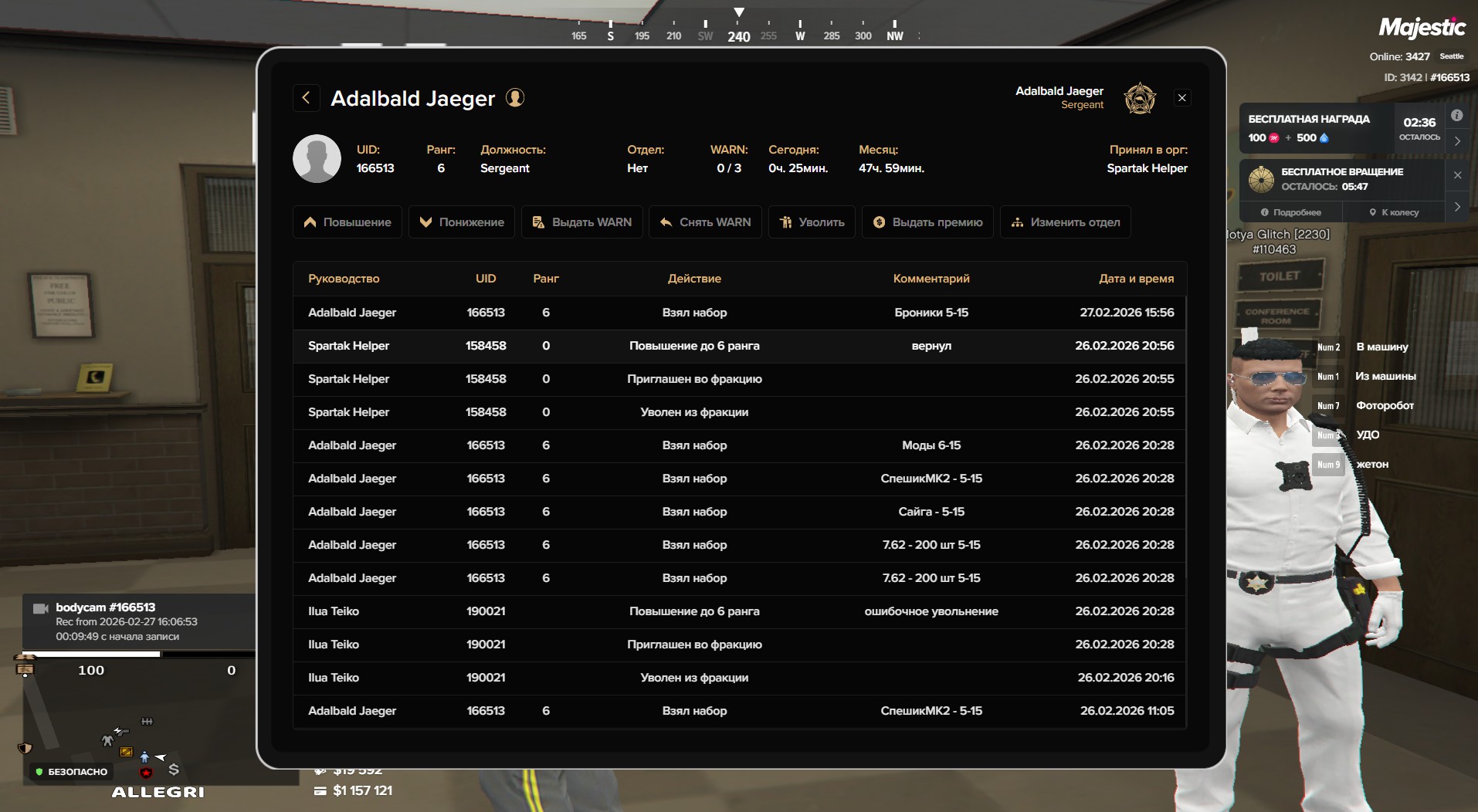Image resolution: width=1478 pixels, height=812 pixels.
Task: Click Снять WARN button
Action: (705, 222)
